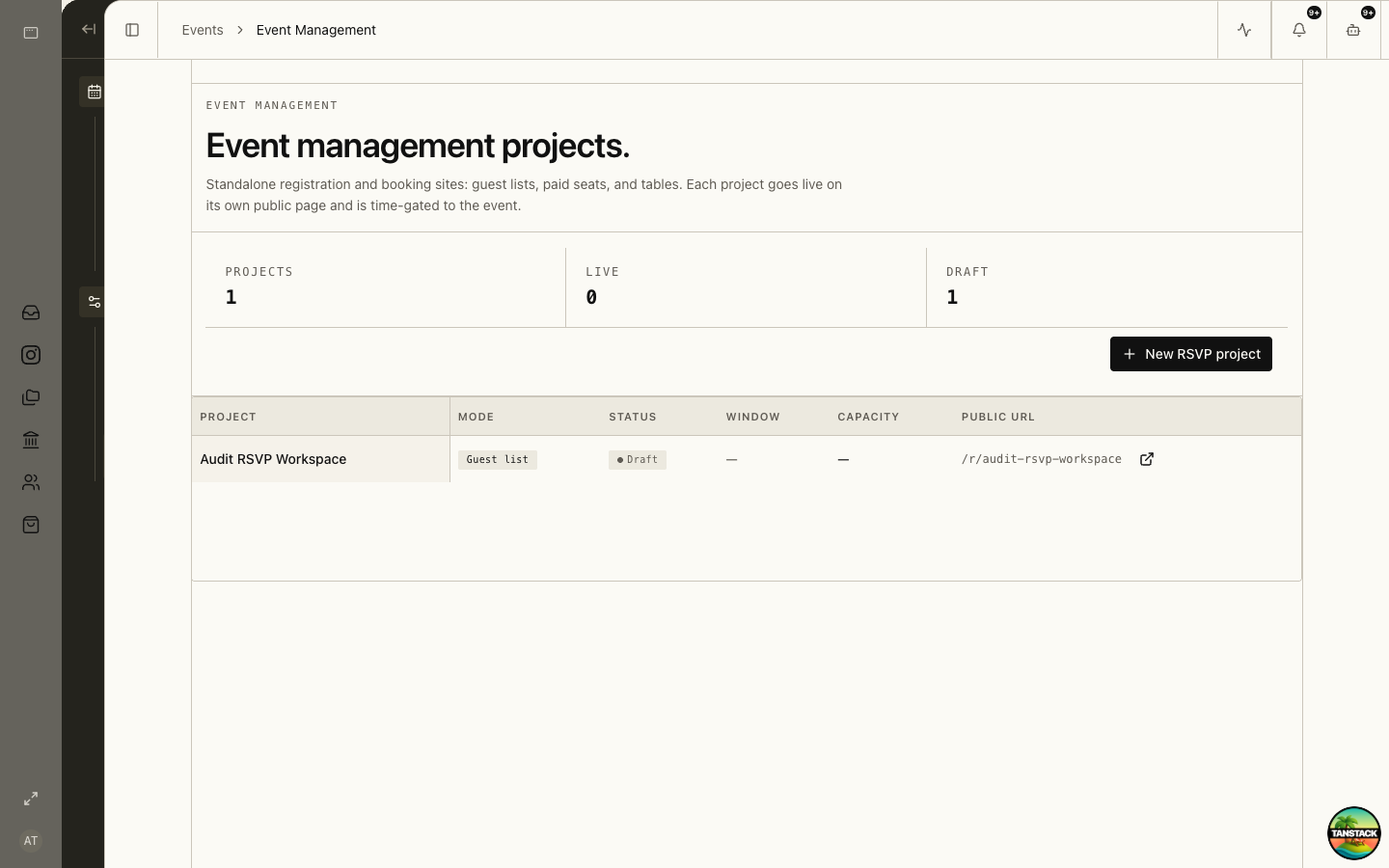
Task: Click the expand fullscreen arrows icon
Action: pyautogui.click(x=31, y=799)
